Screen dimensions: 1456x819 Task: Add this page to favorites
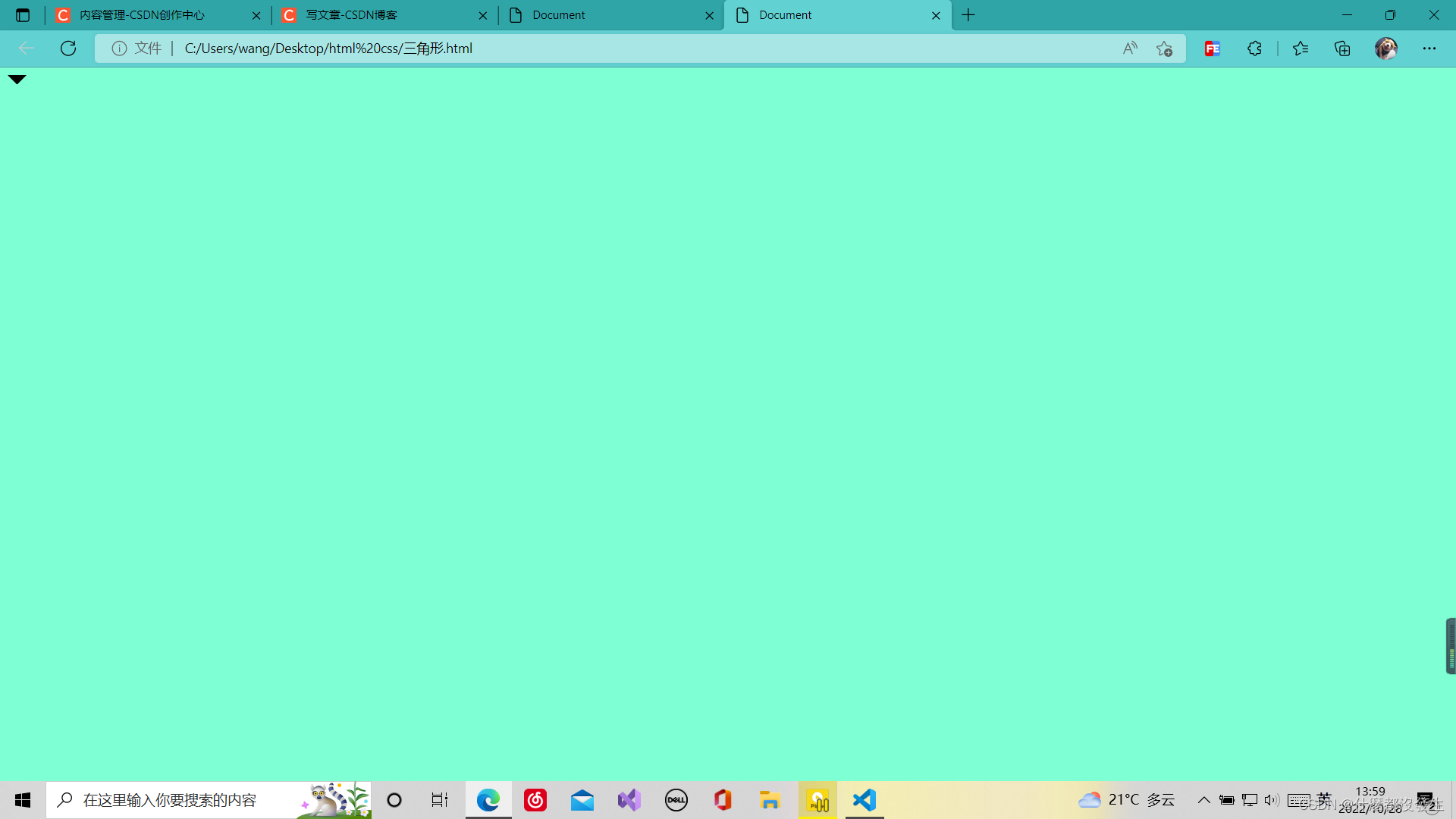click(x=1165, y=49)
